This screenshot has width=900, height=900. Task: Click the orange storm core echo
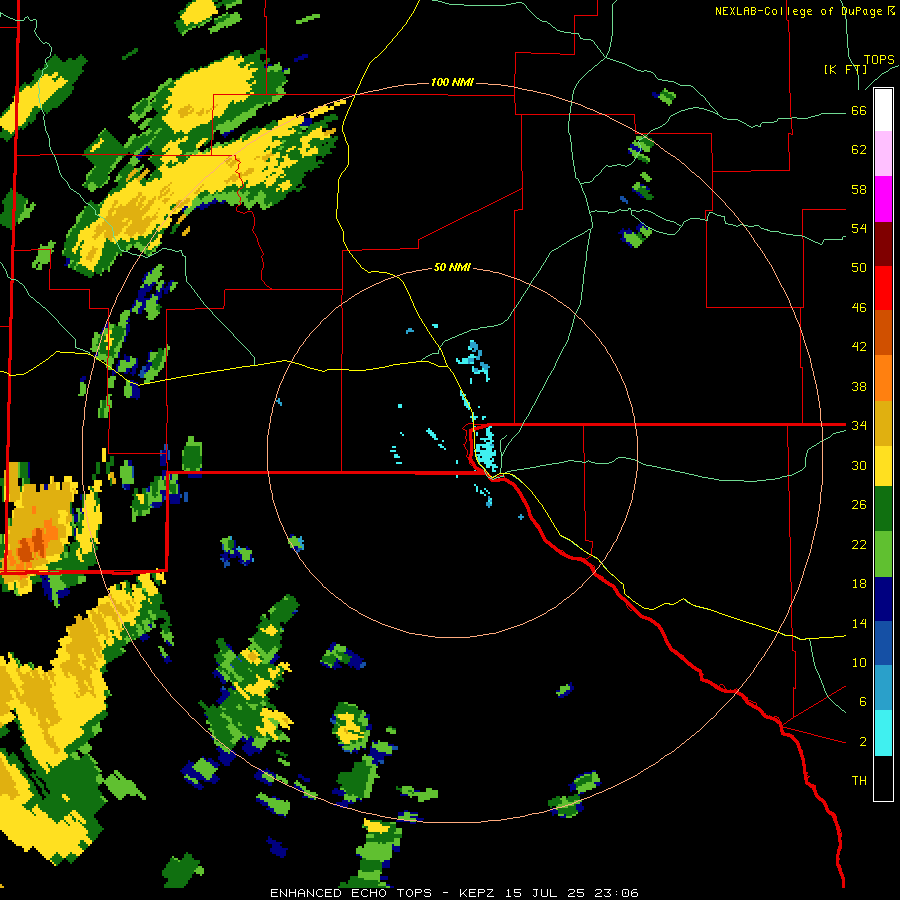(36, 541)
